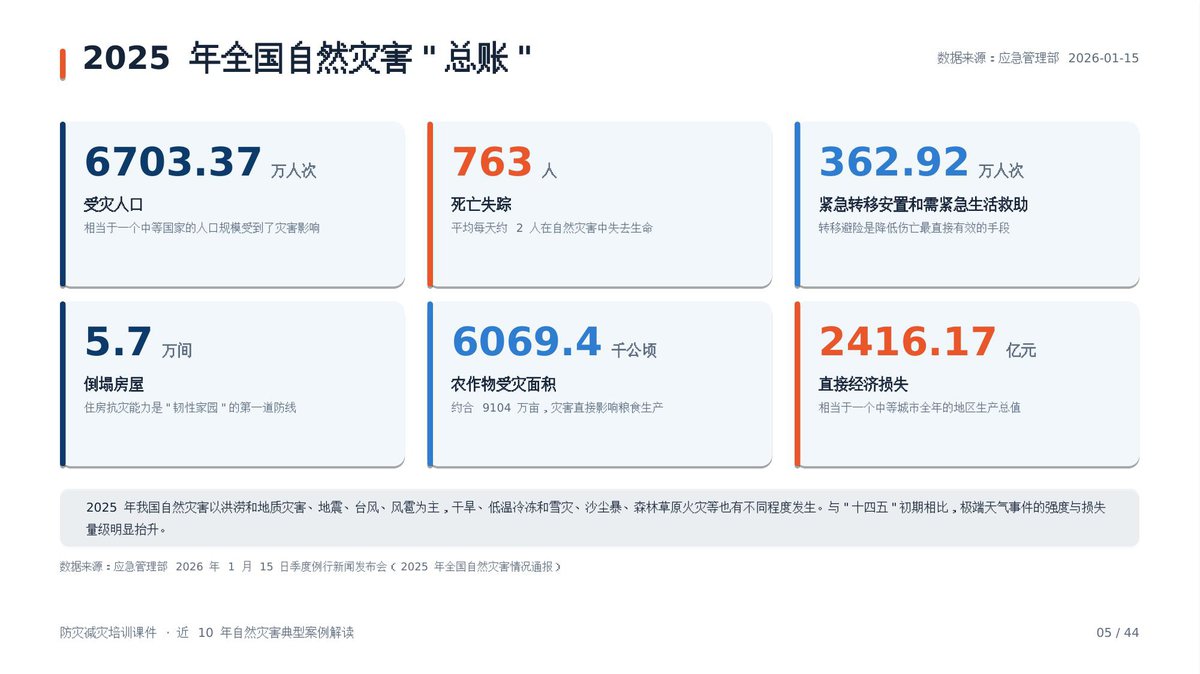Select the value 6703.37
1200x674 pixels.
tap(173, 162)
